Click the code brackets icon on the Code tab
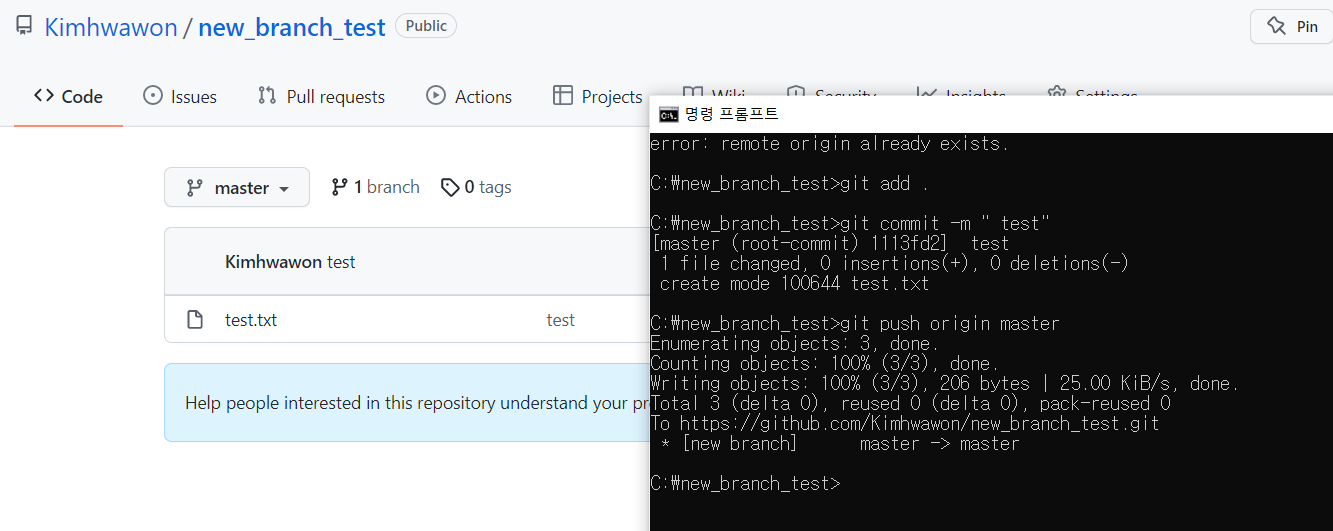 [x=43, y=96]
